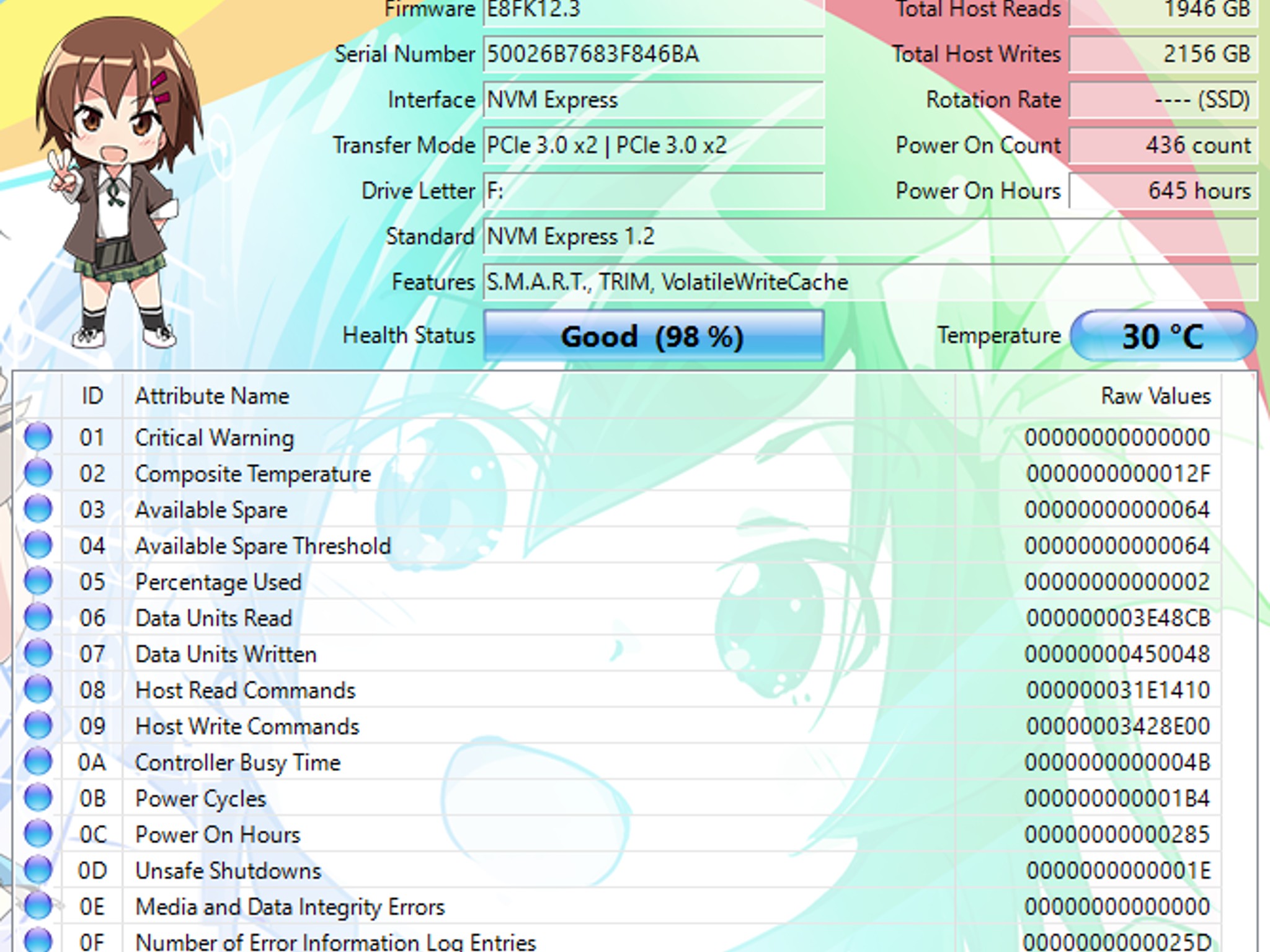
Task: Click the Serial Number field
Action: [x=653, y=55]
